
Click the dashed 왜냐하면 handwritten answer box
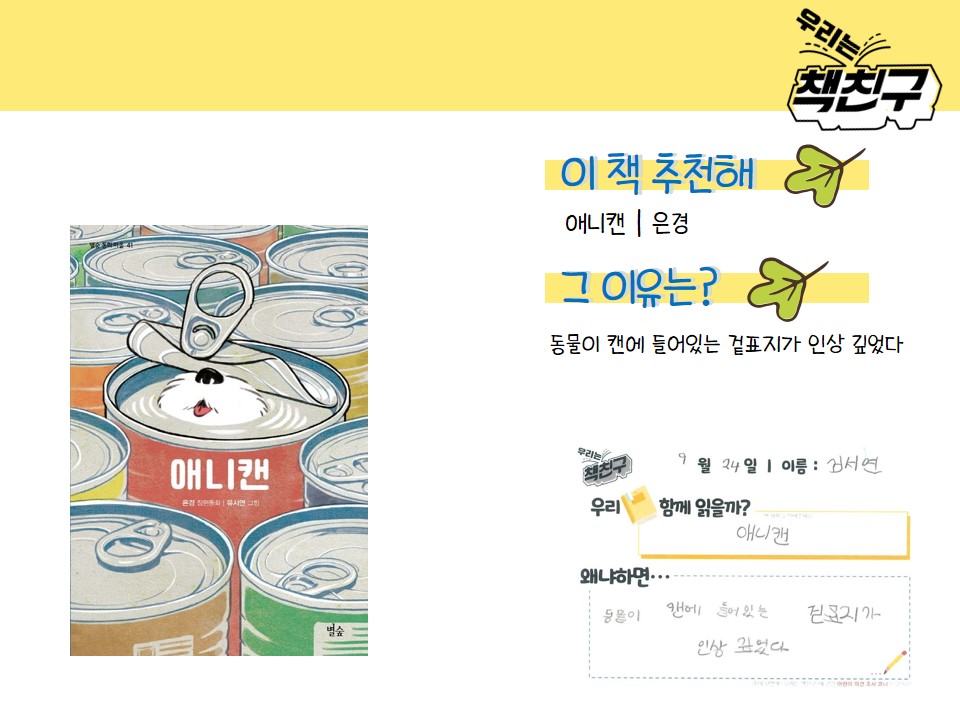click(x=749, y=627)
